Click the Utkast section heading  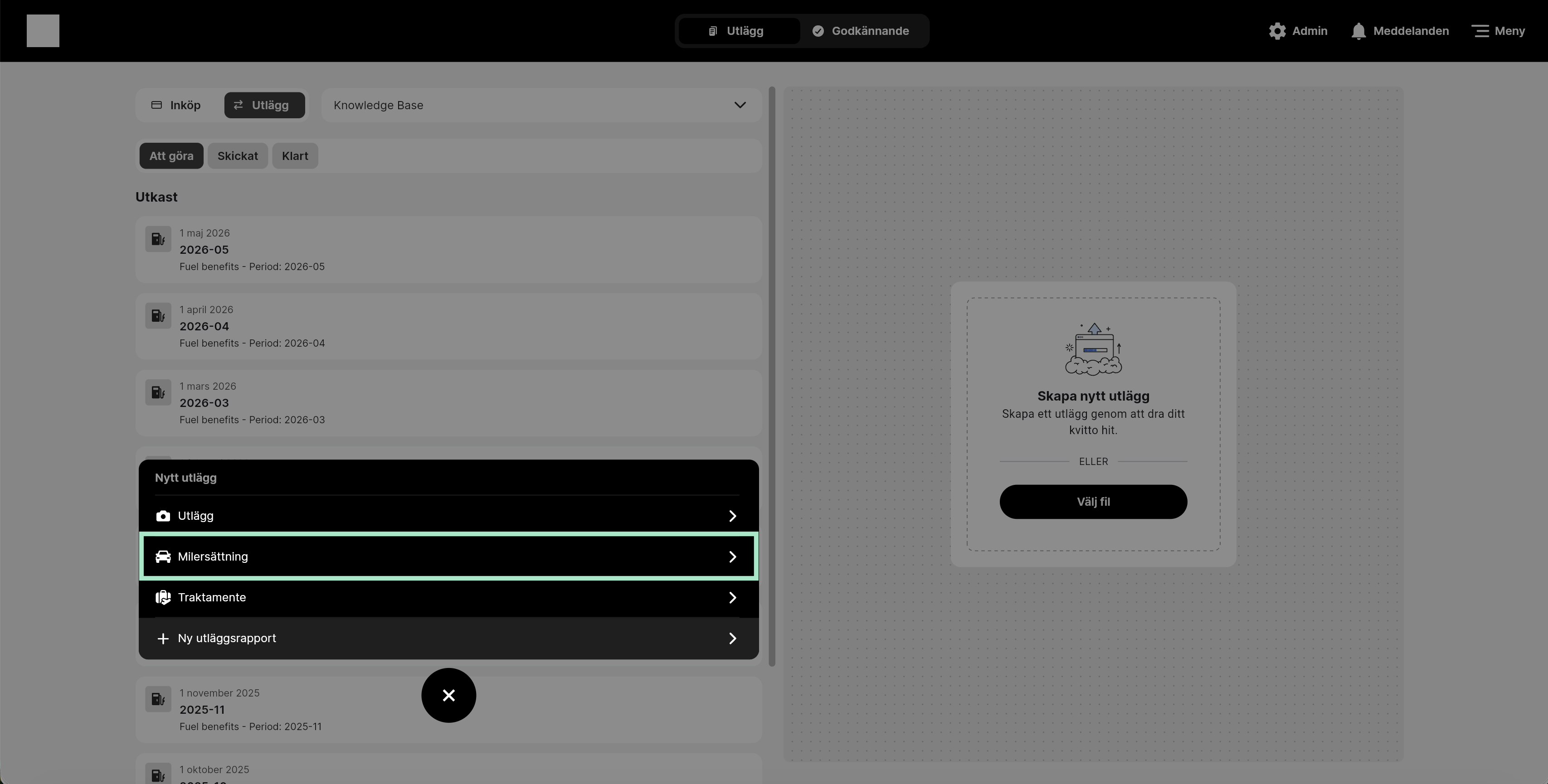(156, 198)
